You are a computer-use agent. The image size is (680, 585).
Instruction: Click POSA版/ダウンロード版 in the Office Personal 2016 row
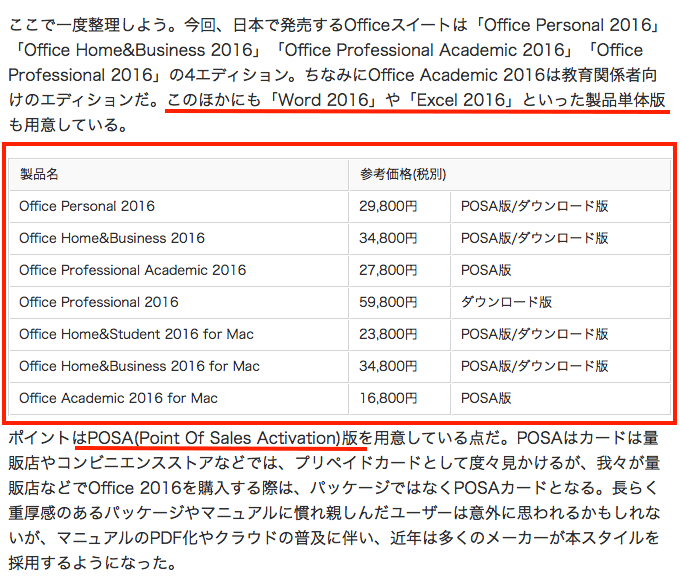coord(561,206)
